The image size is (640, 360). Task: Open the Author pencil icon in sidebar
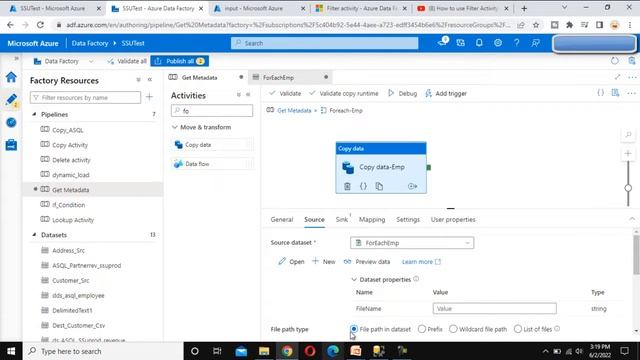[11, 100]
